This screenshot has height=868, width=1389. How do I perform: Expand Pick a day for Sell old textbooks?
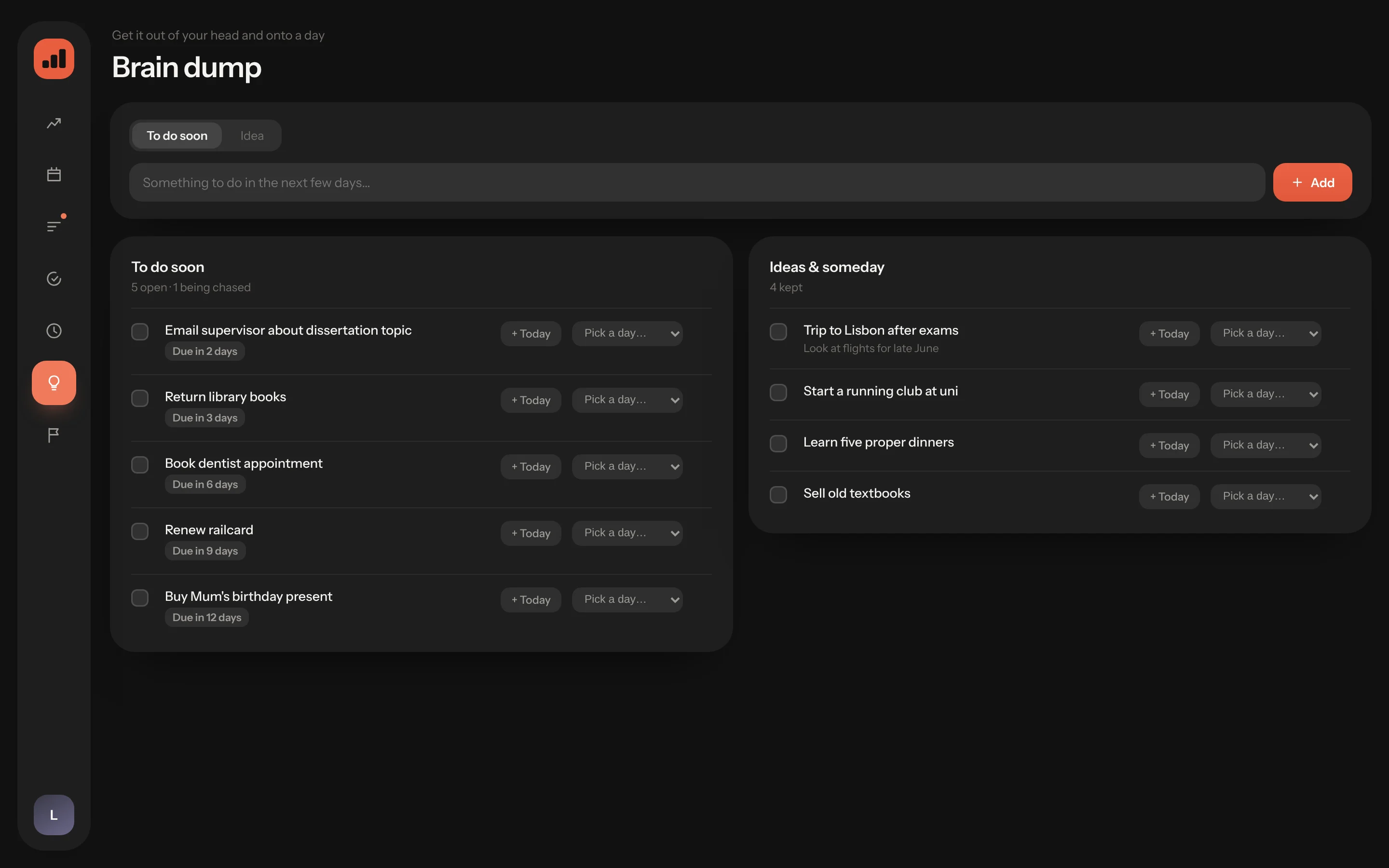tap(1266, 497)
